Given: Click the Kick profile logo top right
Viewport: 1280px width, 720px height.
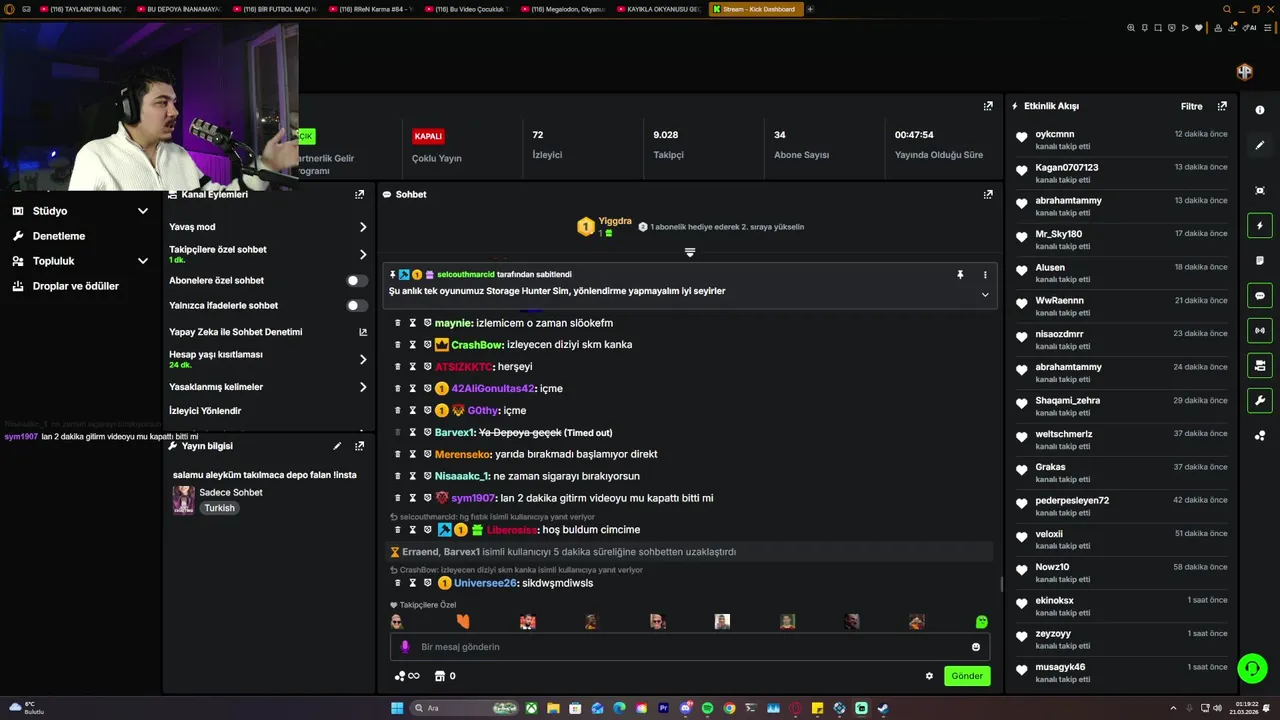Looking at the screenshot, I should 1245,72.
